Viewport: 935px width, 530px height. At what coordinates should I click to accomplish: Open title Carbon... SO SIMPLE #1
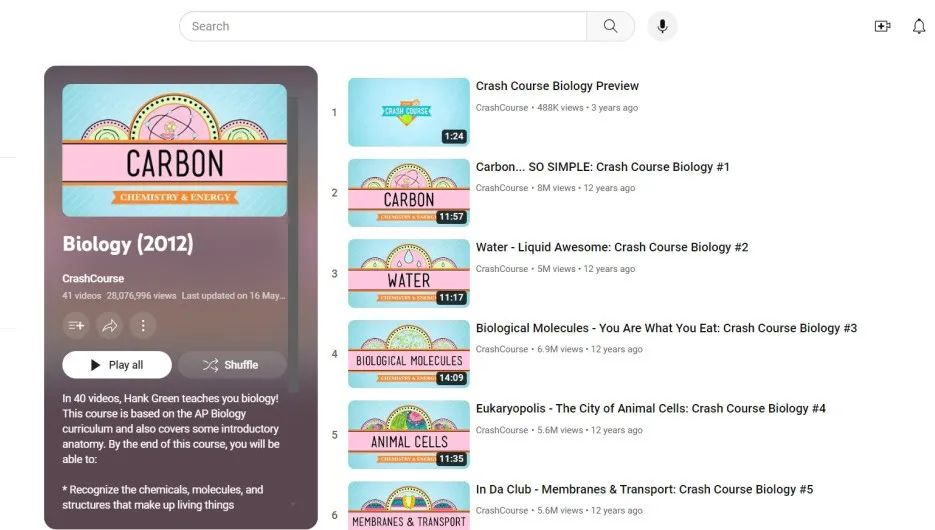tap(602, 167)
